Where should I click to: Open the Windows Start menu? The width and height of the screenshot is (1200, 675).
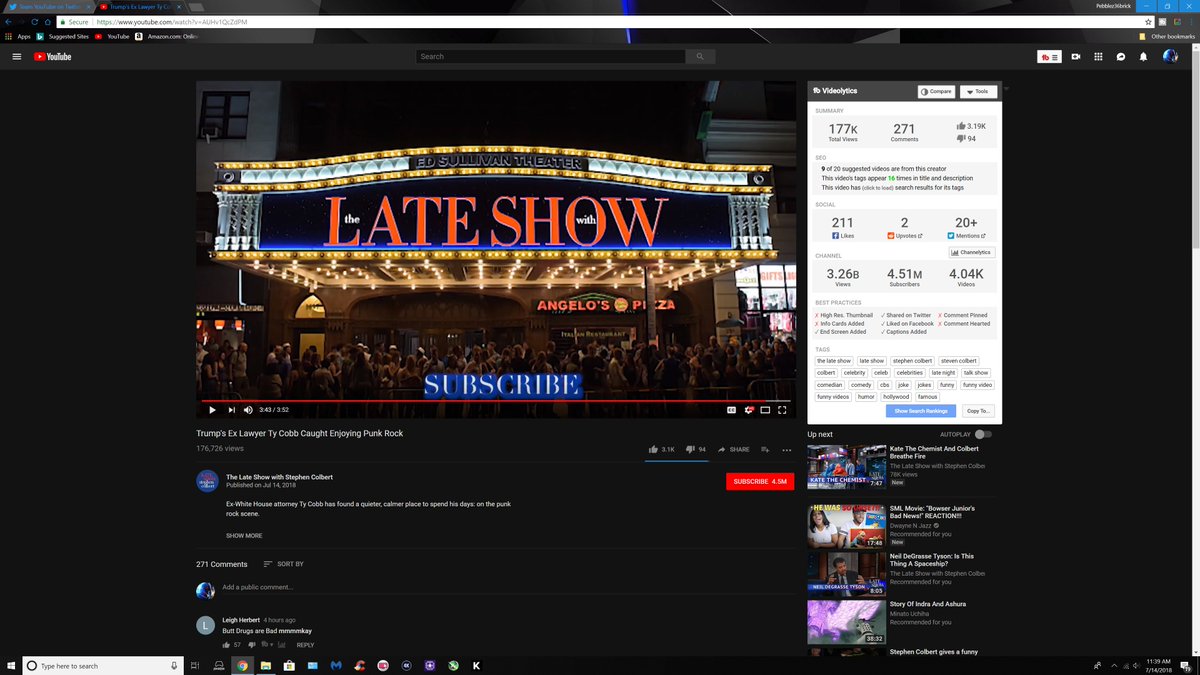10,665
